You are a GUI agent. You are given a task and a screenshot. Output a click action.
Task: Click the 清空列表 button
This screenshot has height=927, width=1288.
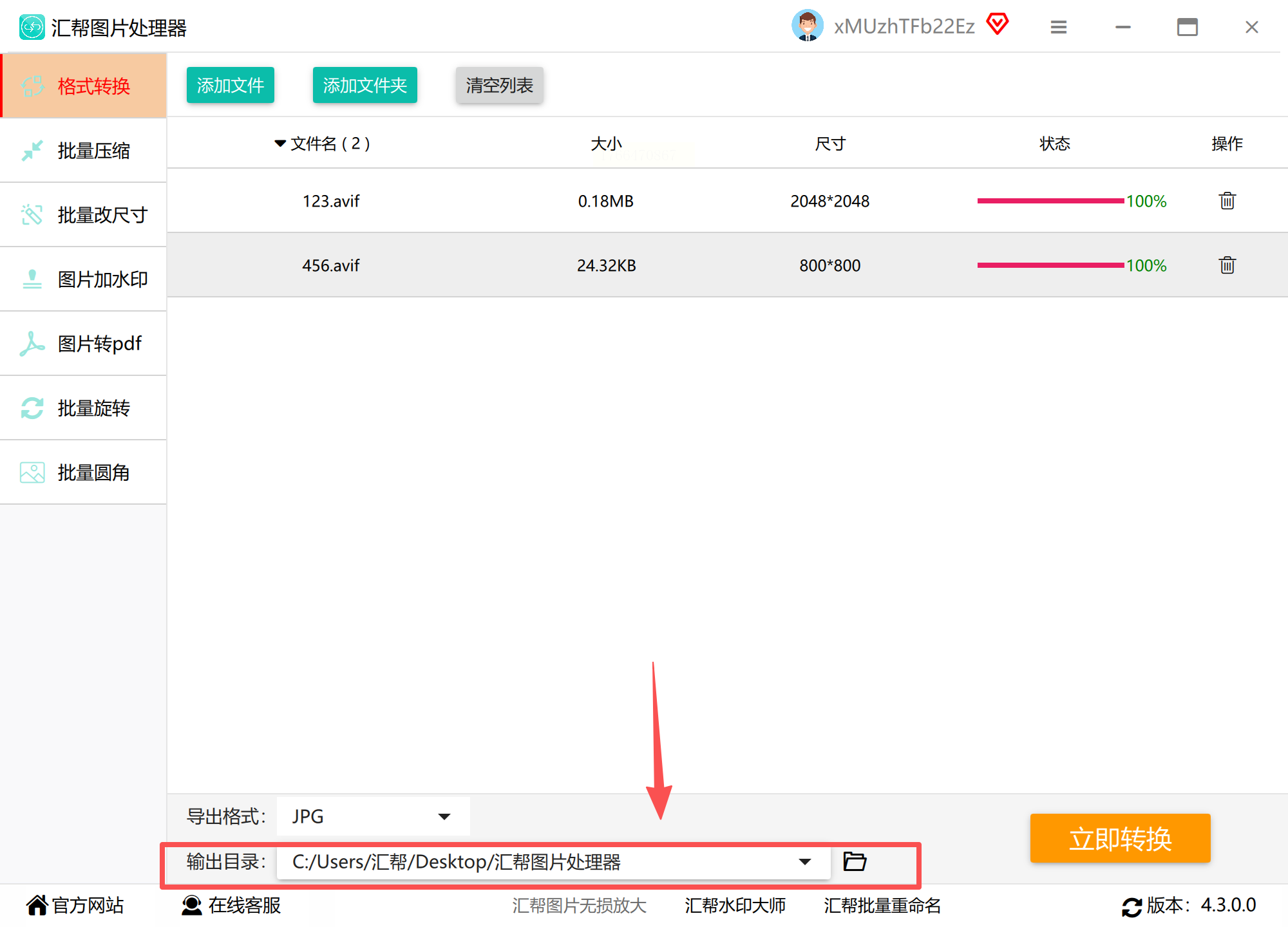(x=499, y=85)
